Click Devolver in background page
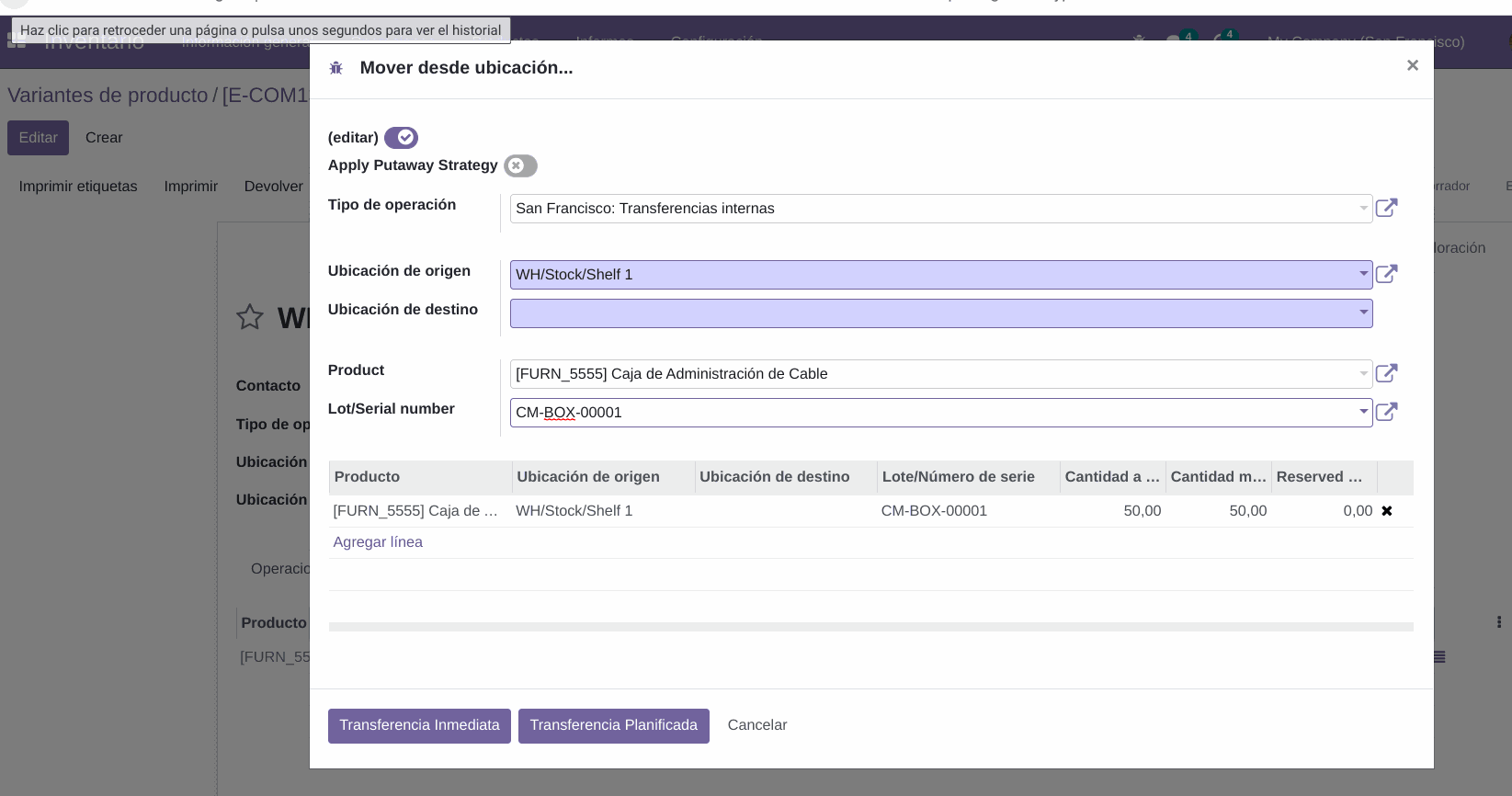 coord(274,187)
